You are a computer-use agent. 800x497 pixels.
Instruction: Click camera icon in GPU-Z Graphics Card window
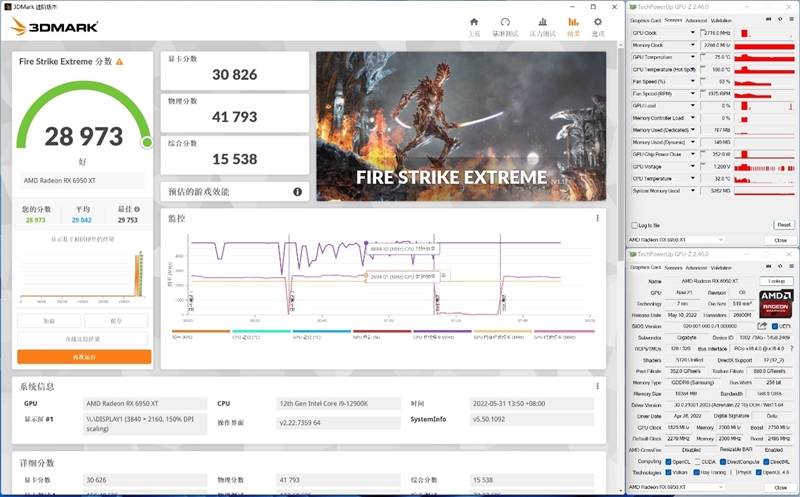tap(768, 266)
